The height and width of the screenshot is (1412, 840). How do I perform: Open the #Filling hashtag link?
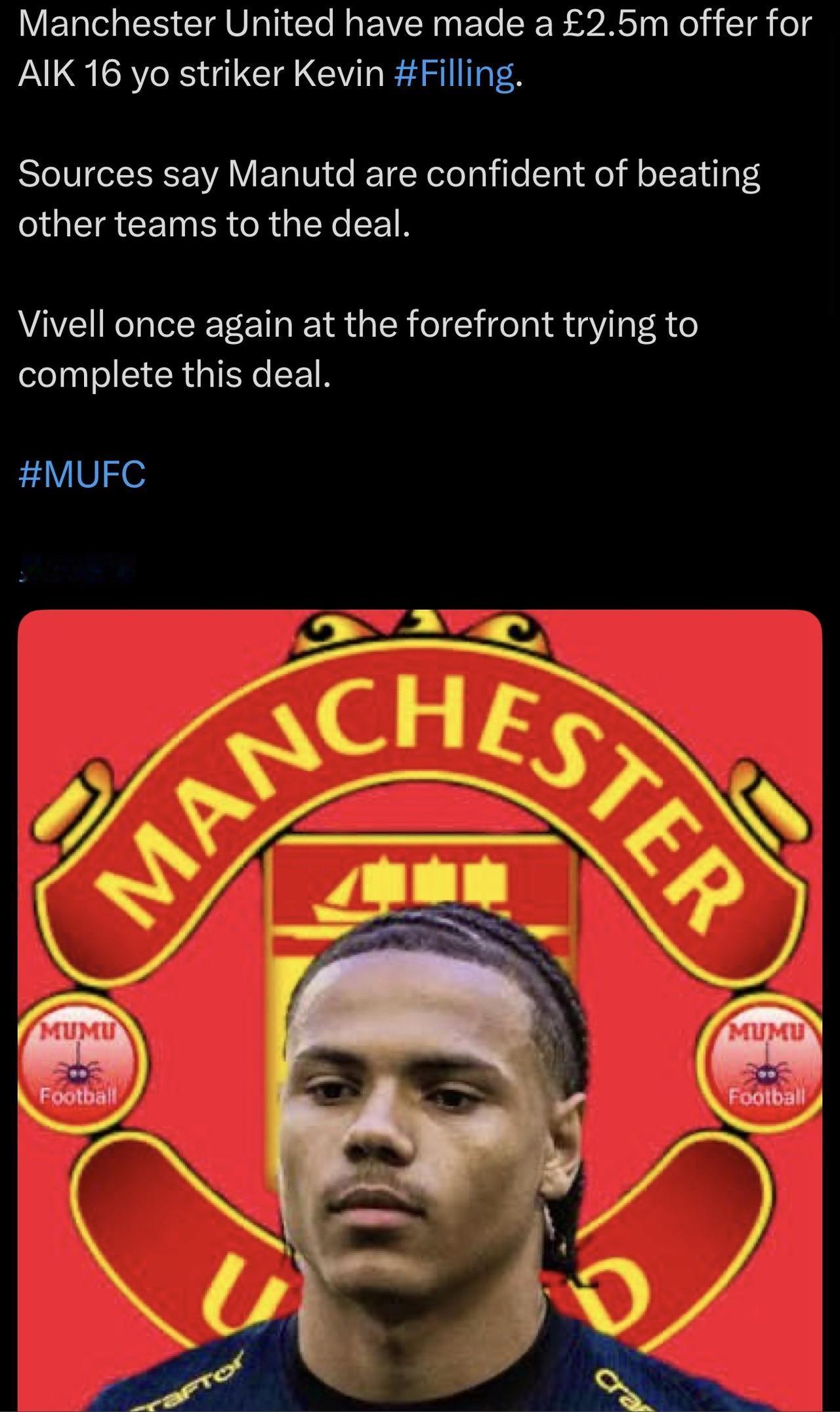tap(453, 74)
